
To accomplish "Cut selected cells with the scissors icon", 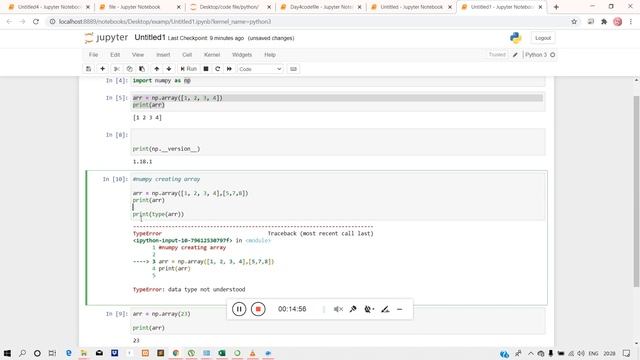I will (117, 69).
